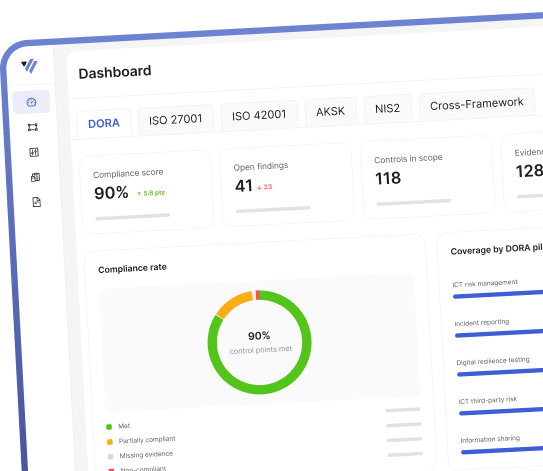Click the 90% compliance score value
This screenshot has height=471, width=543.
pos(111,193)
